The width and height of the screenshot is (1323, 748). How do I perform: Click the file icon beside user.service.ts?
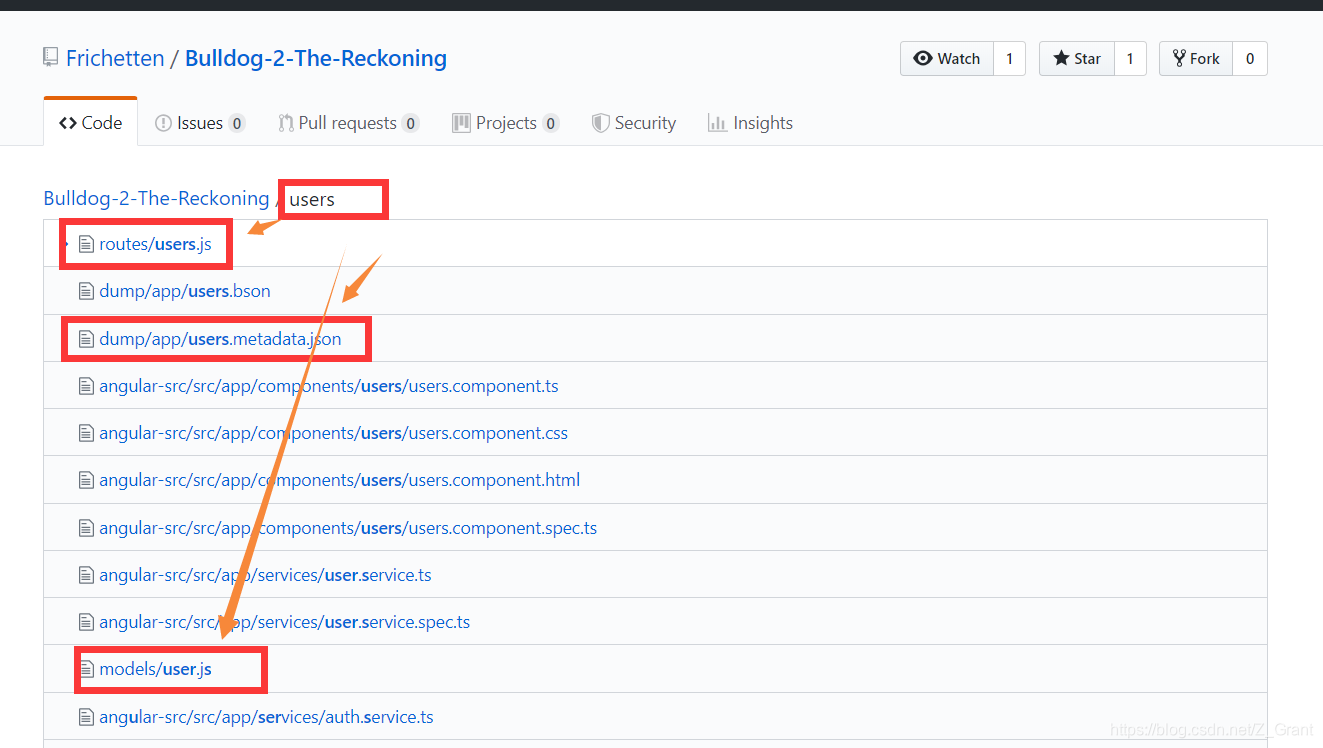[86, 575]
